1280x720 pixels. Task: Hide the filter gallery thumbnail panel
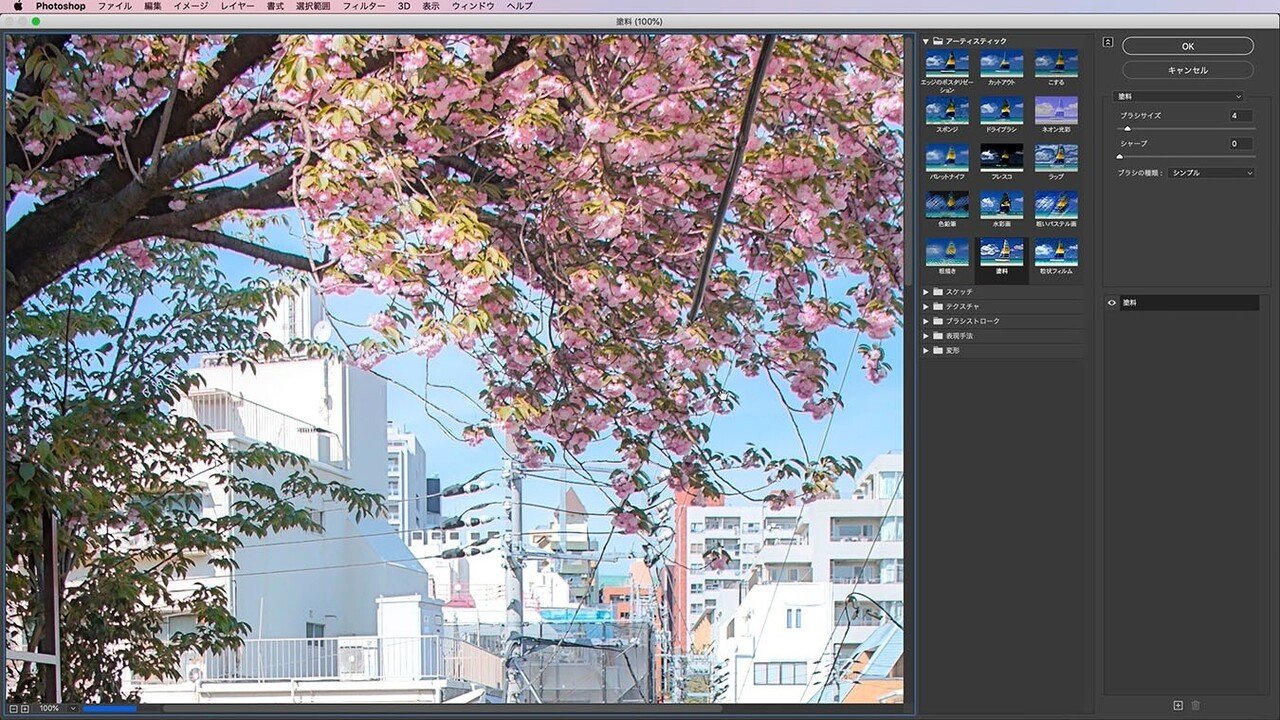(1108, 42)
